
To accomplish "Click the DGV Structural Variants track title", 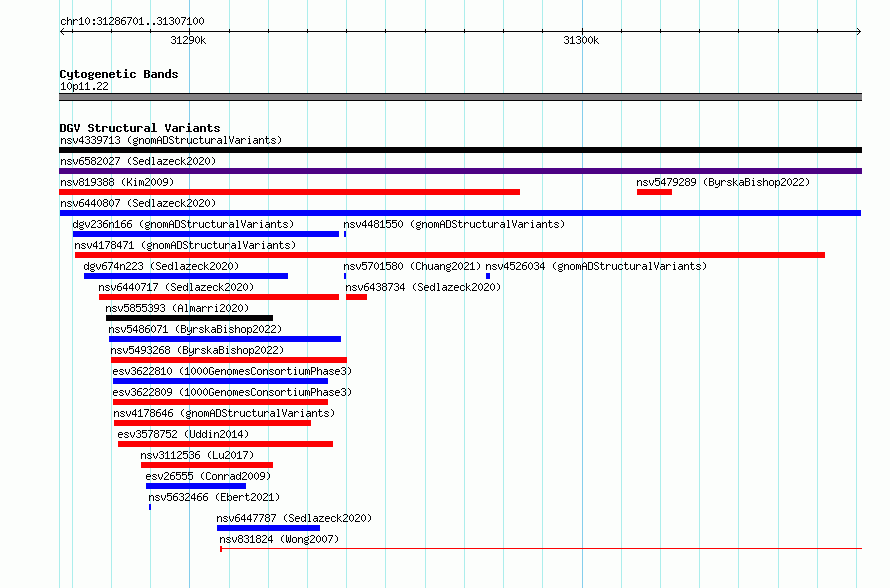I will pos(140,128).
